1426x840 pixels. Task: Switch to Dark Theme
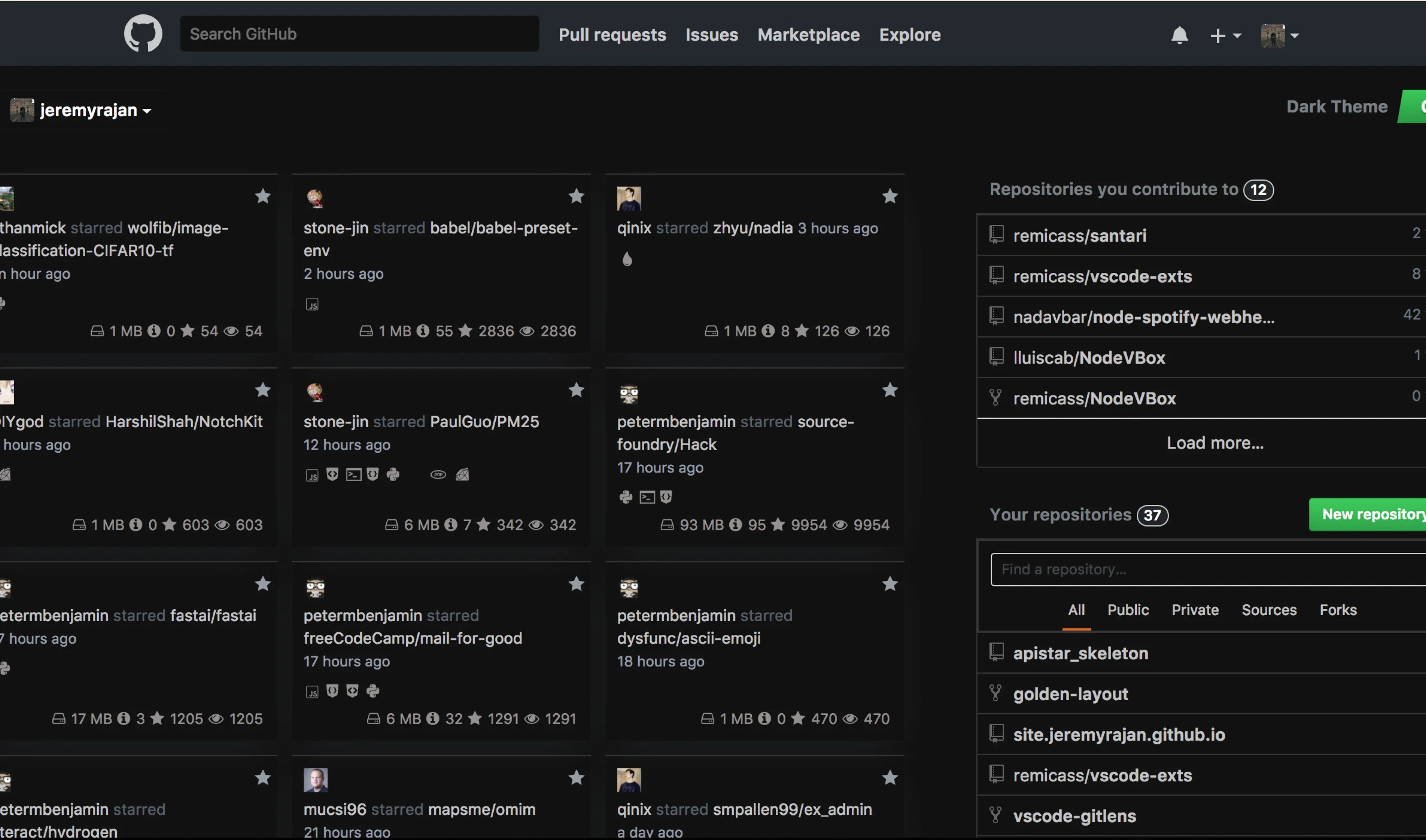pyautogui.click(x=1336, y=106)
